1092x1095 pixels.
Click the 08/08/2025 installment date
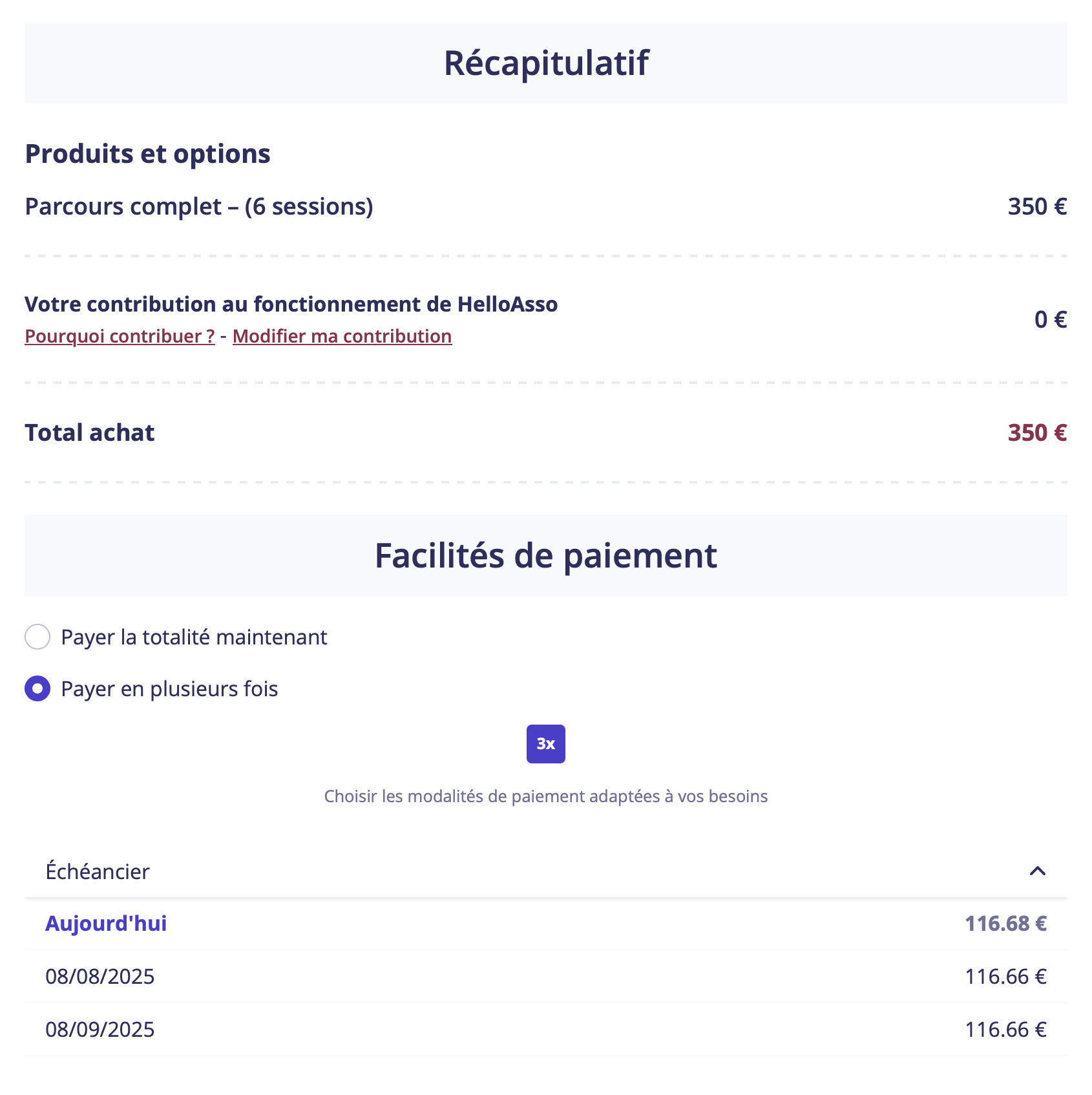[100, 976]
